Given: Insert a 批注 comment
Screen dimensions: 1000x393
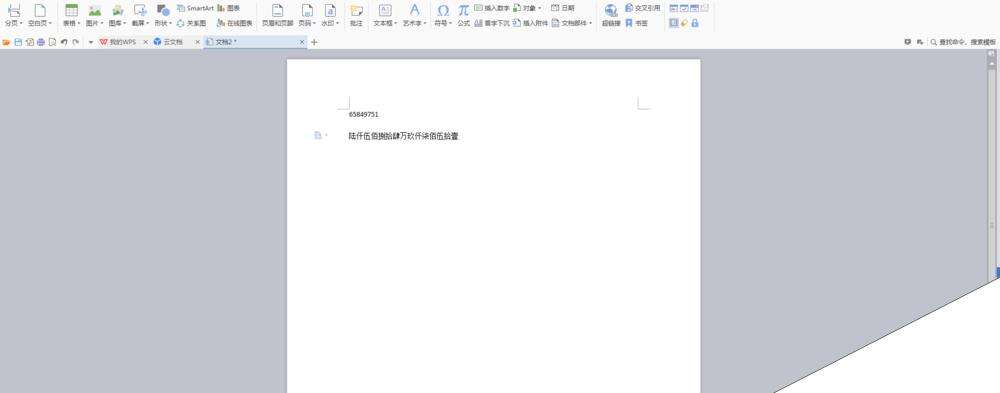Looking at the screenshot, I should pos(357,14).
